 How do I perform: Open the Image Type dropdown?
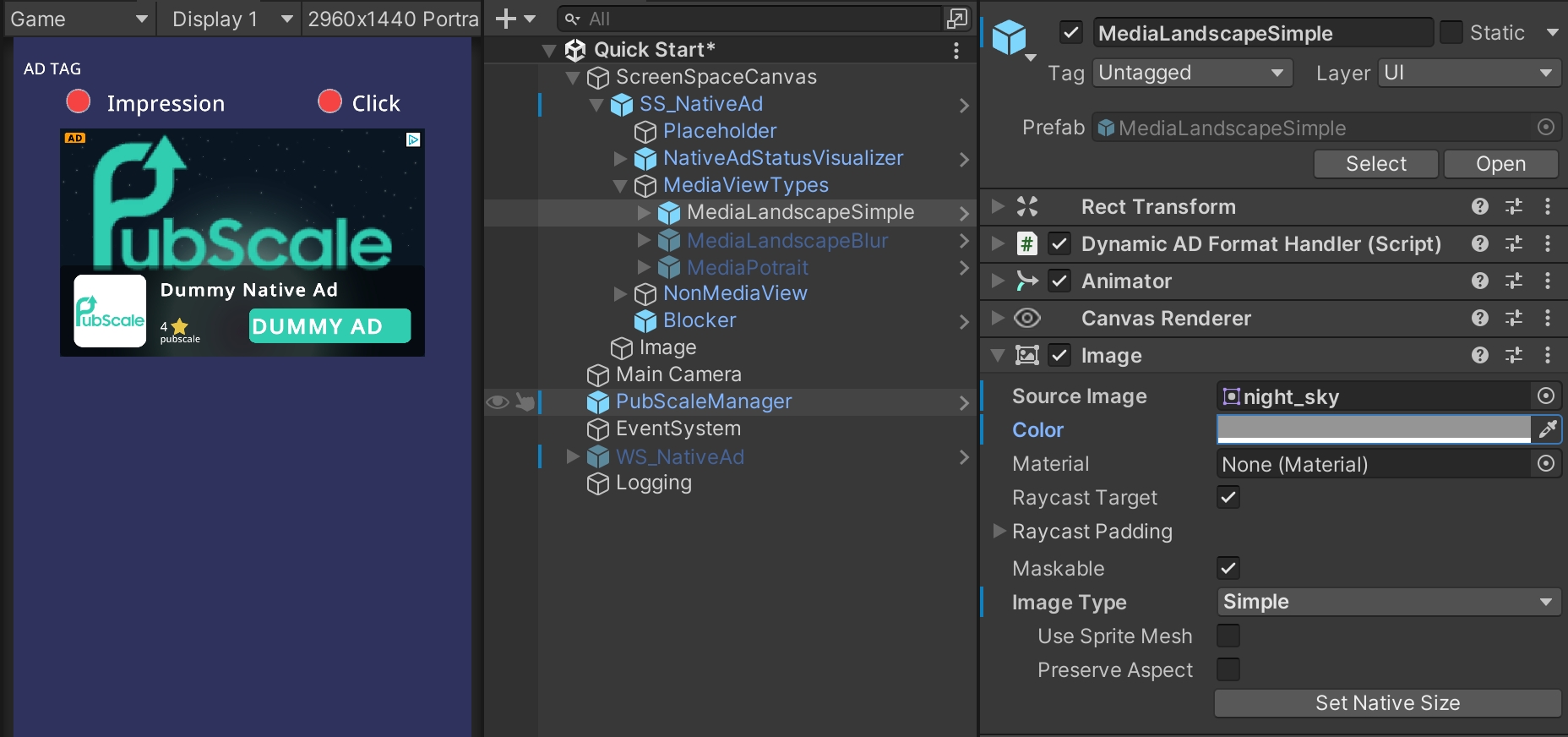point(1387,602)
